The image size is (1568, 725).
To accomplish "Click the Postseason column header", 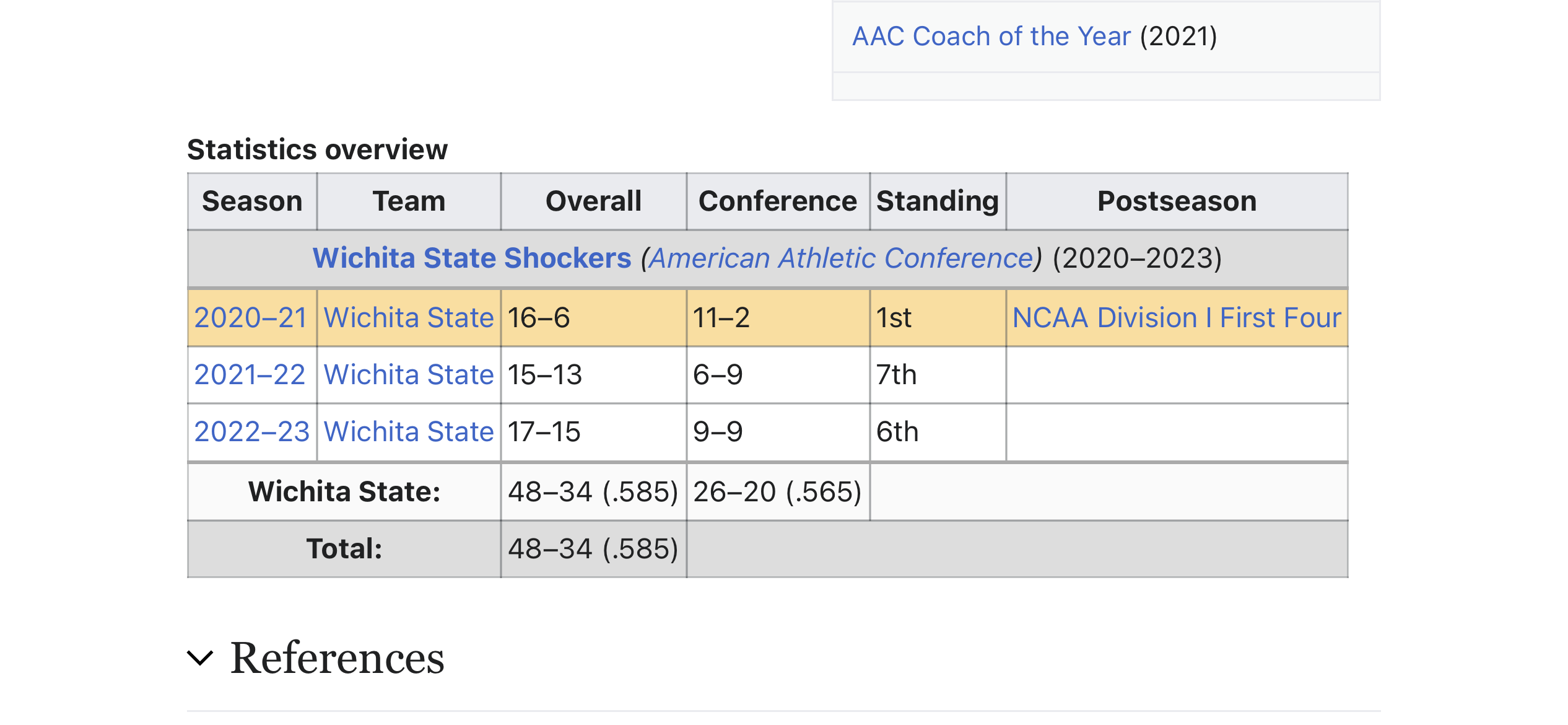I will coord(1177,201).
